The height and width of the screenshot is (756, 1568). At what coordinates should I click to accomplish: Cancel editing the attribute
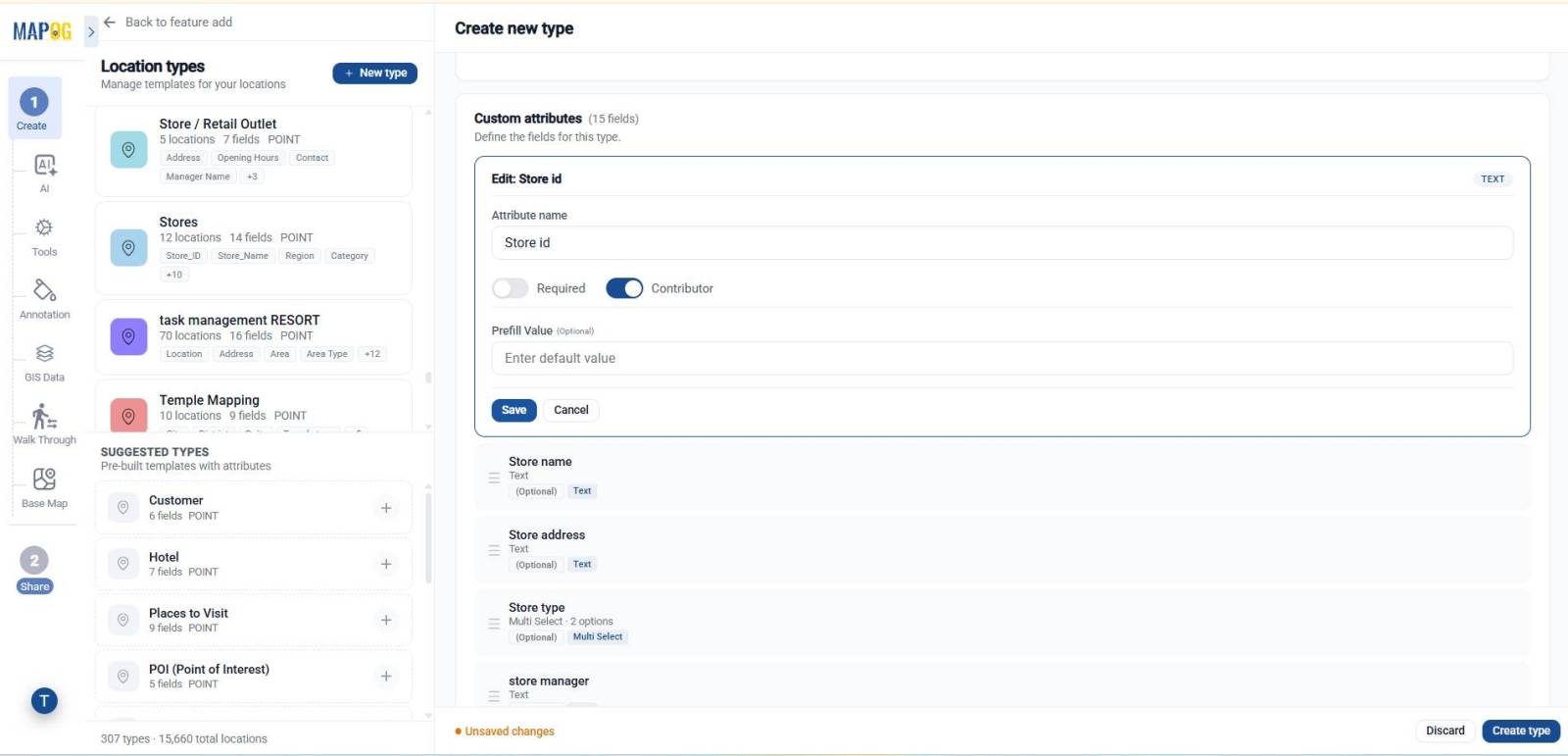pyautogui.click(x=571, y=410)
